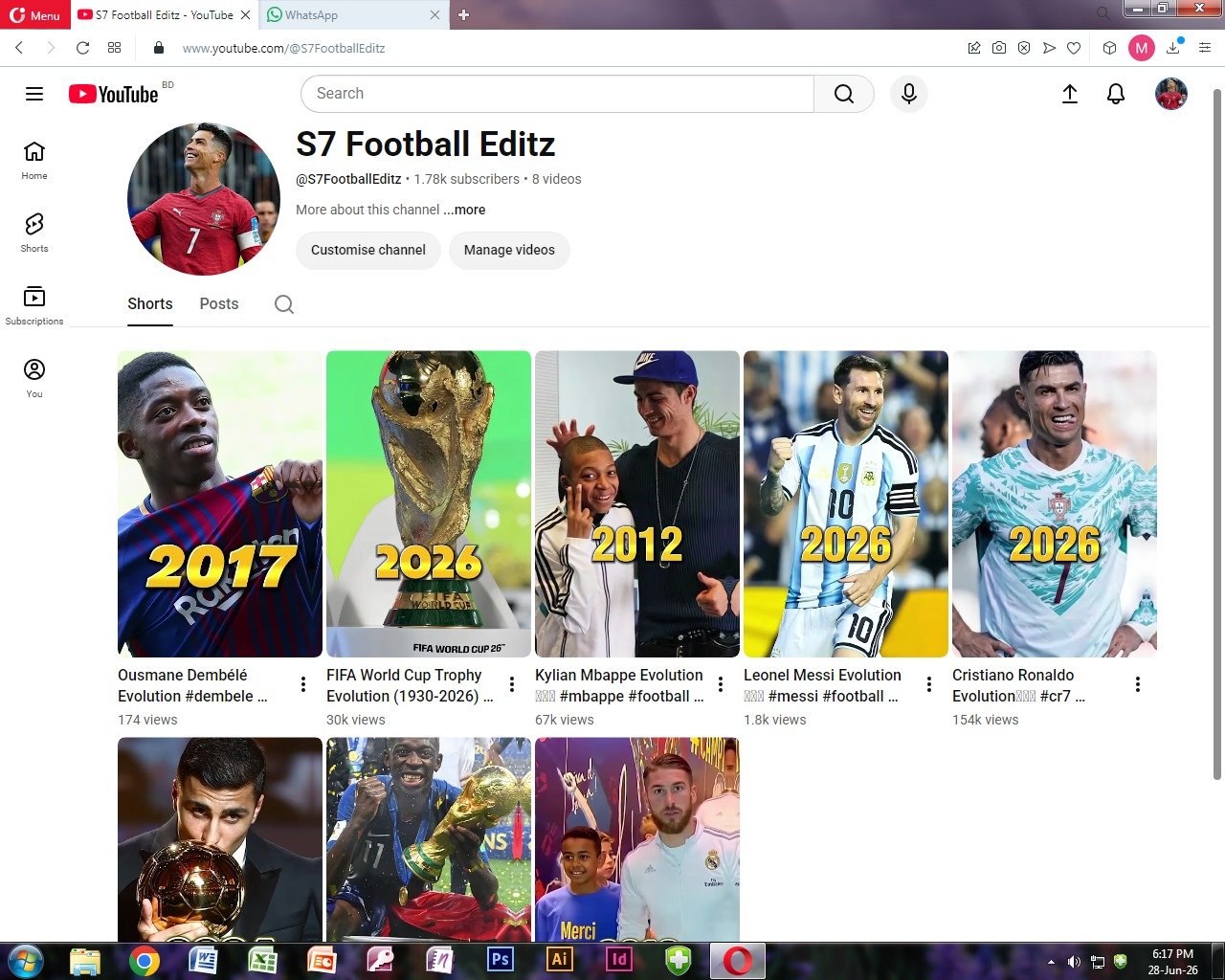The height and width of the screenshot is (980, 1225).
Task: Open the Kylian Mbappe Evolution title link
Action: tap(619, 685)
